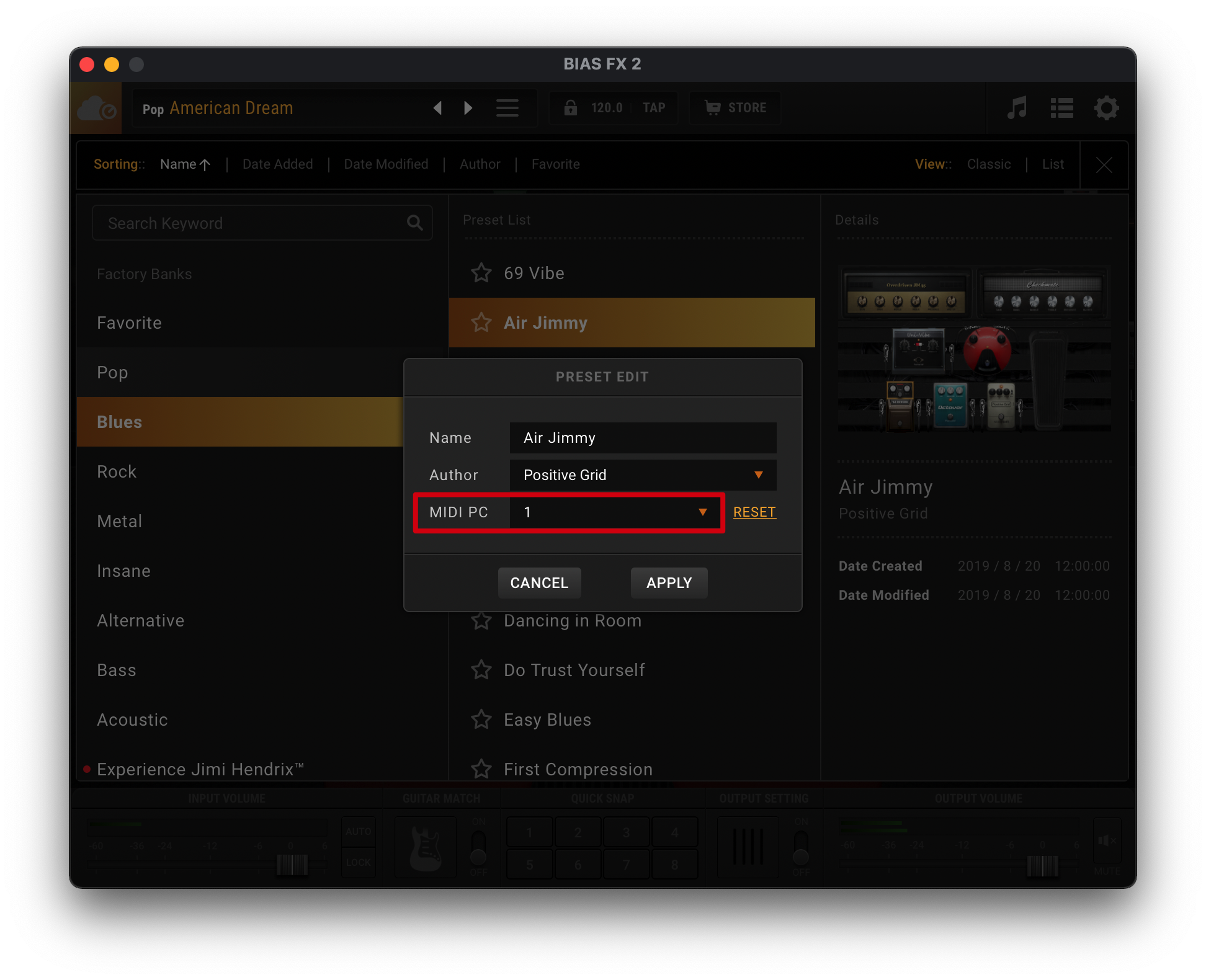Click the Guitar Match guitar icon
This screenshot has height=980, width=1206.
tap(426, 847)
